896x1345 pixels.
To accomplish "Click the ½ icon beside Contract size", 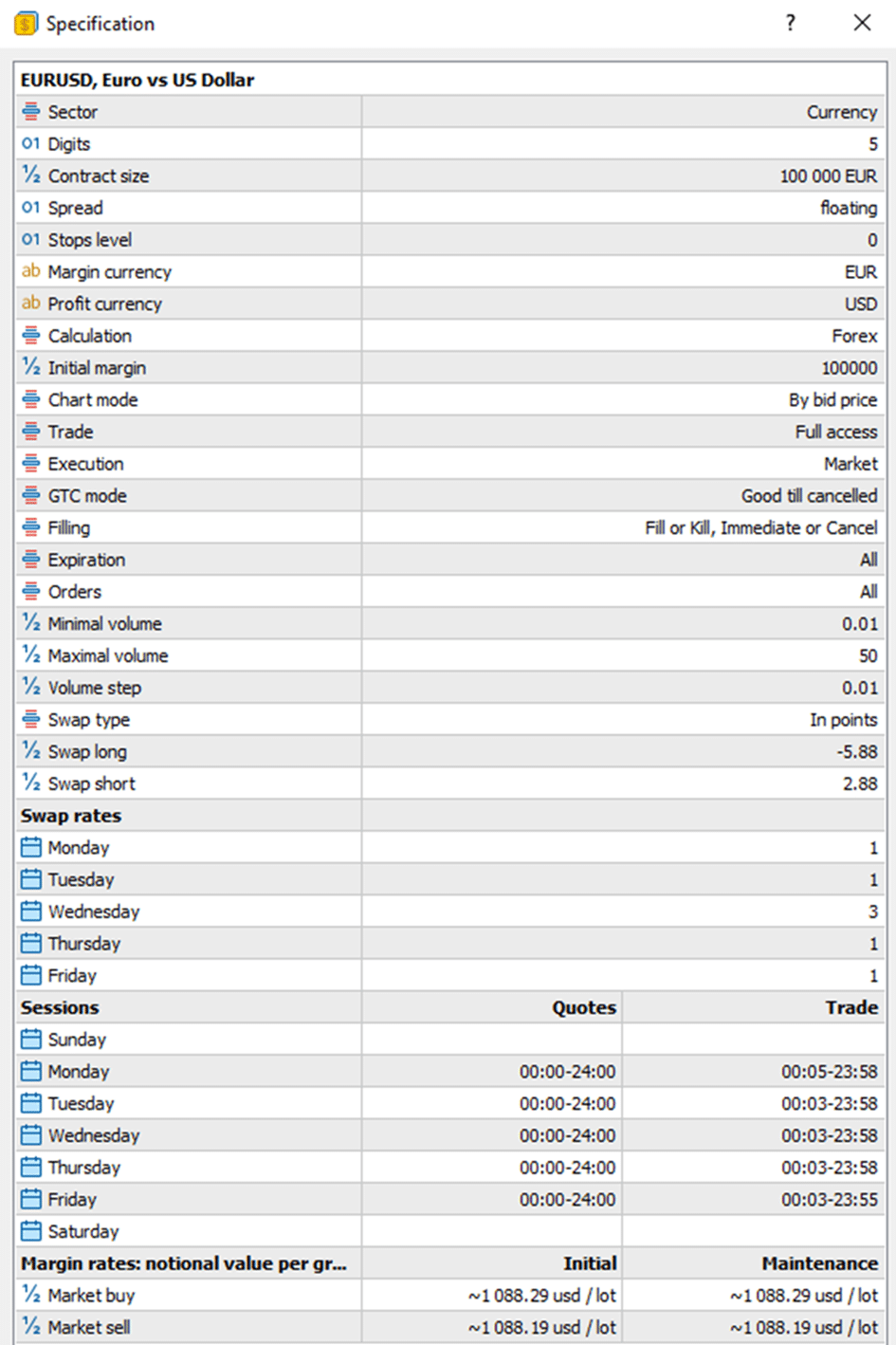I will click(x=31, y=175).
